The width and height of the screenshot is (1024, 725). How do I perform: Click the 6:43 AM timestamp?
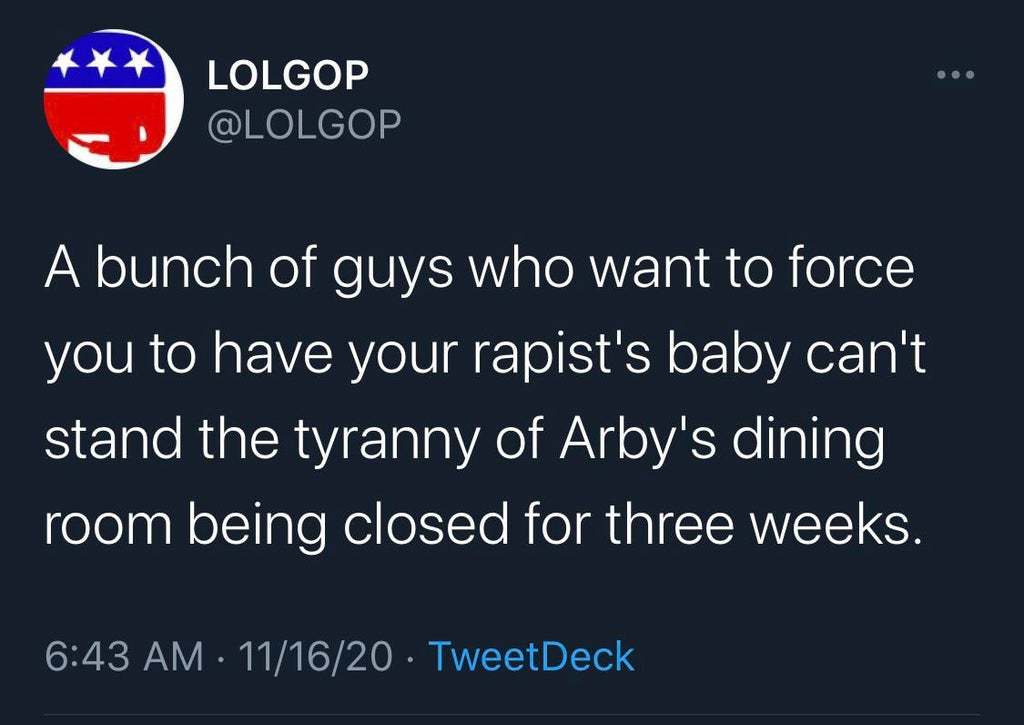click(124, 656)
